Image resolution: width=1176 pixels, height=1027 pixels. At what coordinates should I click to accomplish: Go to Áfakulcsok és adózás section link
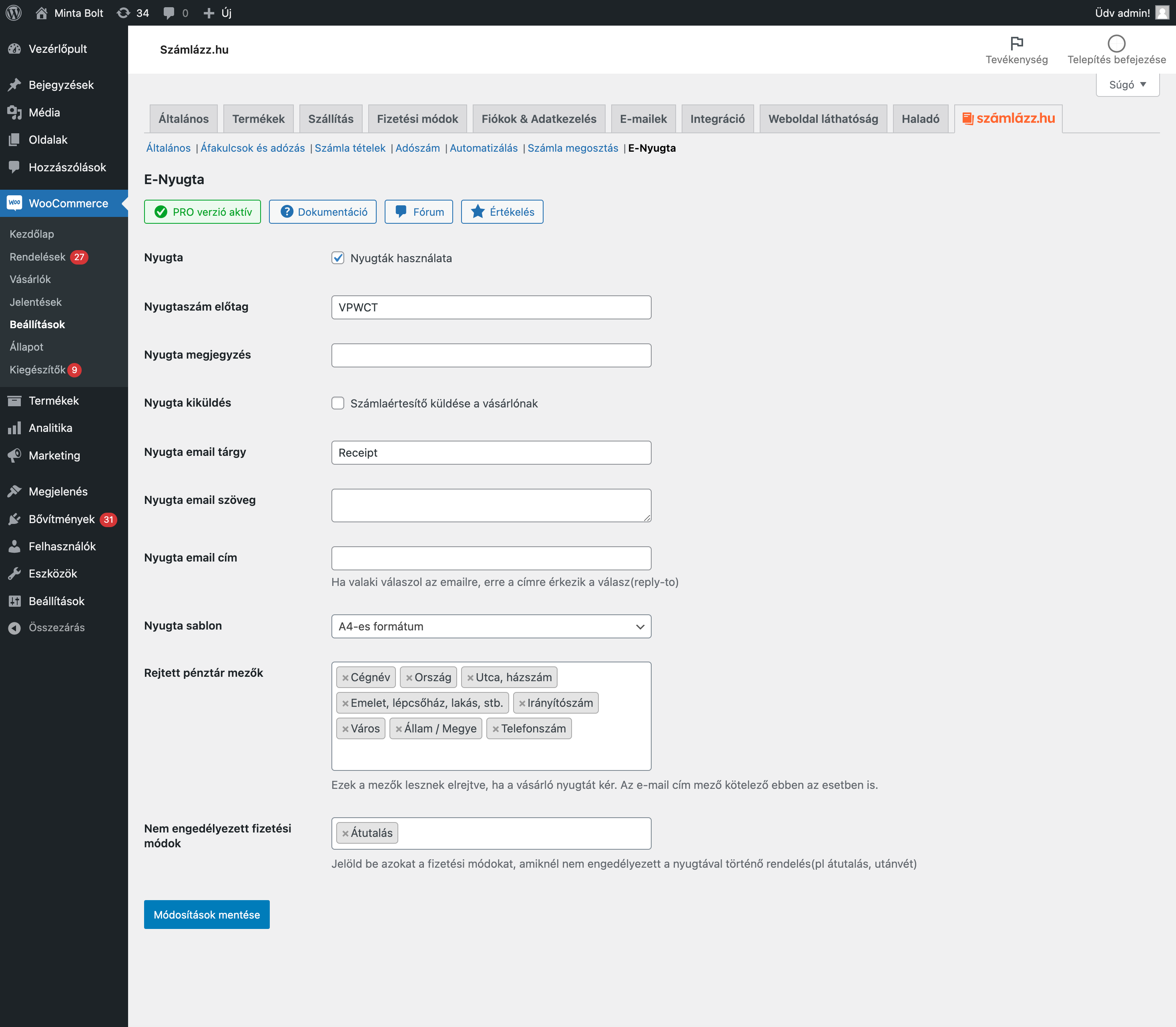[253, 148]
